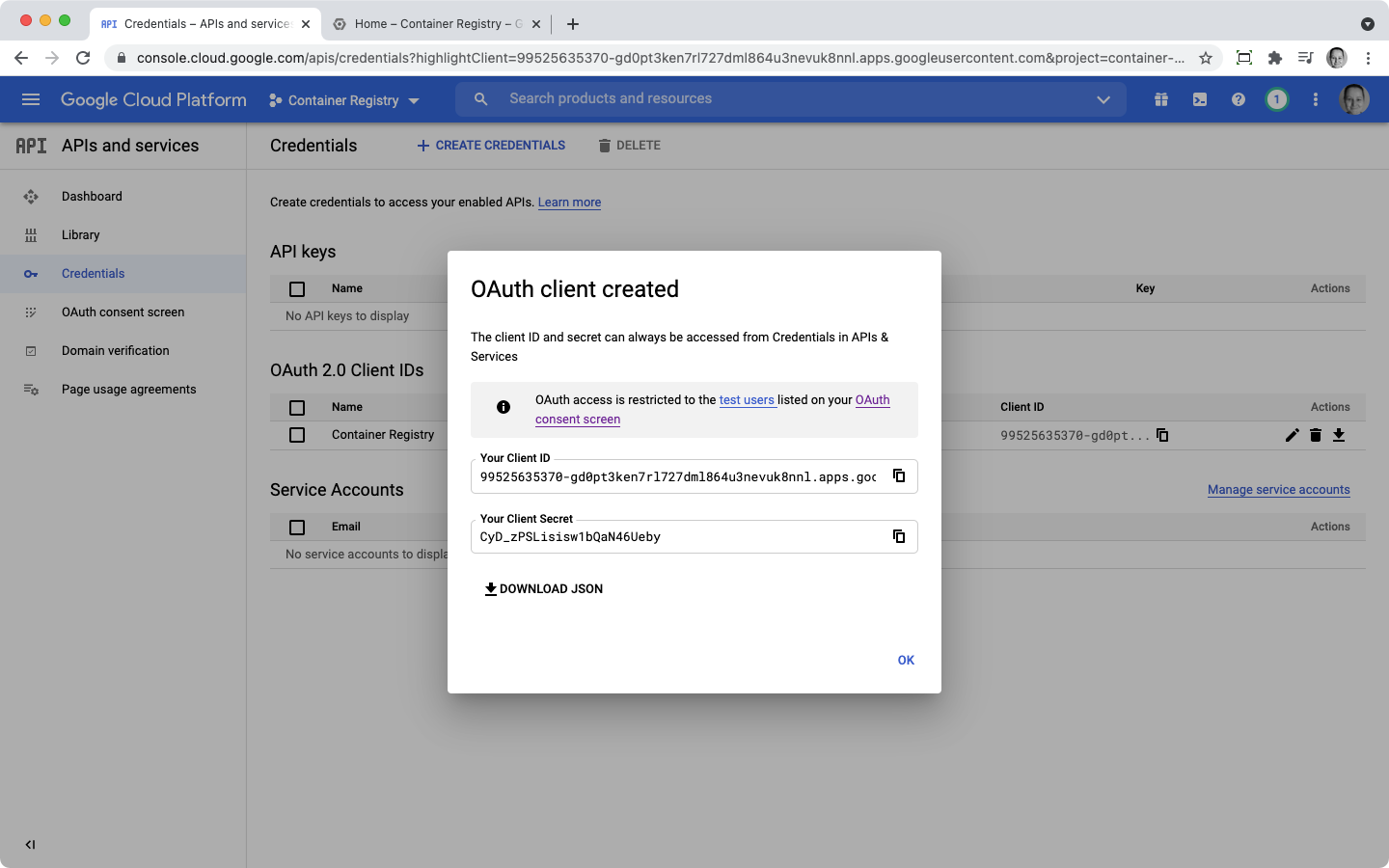Close the Credentials browser tab
This screenshot has width=1389, height=868.
point(306,24)
